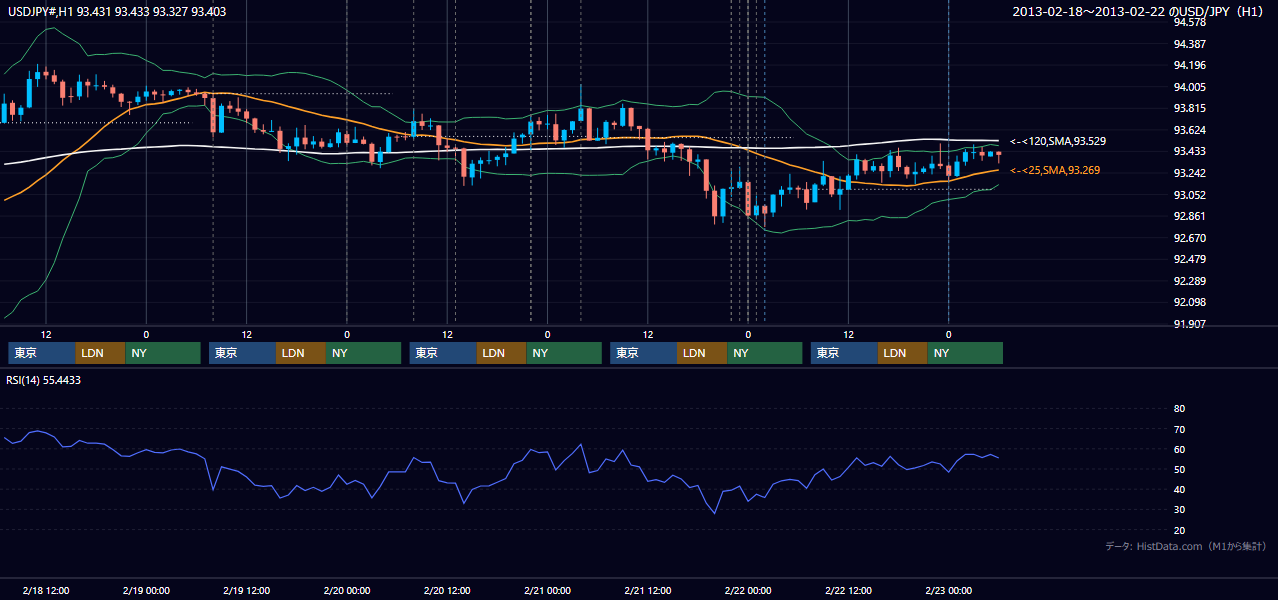This screenshot has height=600, width=1278.
Task: Click the 2/18 12:00 time axis label
Action: pyautogui.click(x=46, y=590)
